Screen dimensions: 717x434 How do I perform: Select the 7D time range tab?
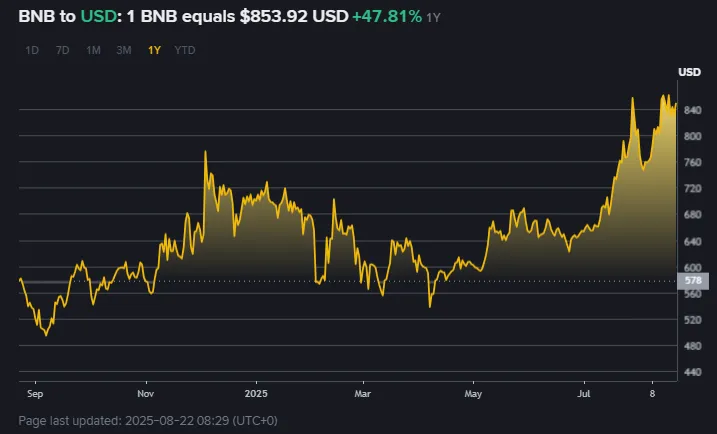click(63, 50)
